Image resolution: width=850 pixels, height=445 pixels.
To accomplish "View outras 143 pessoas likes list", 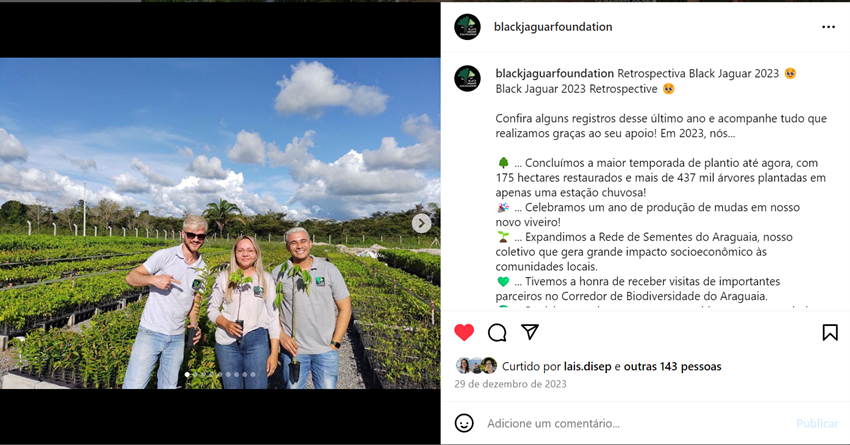I will coord(672,367).
